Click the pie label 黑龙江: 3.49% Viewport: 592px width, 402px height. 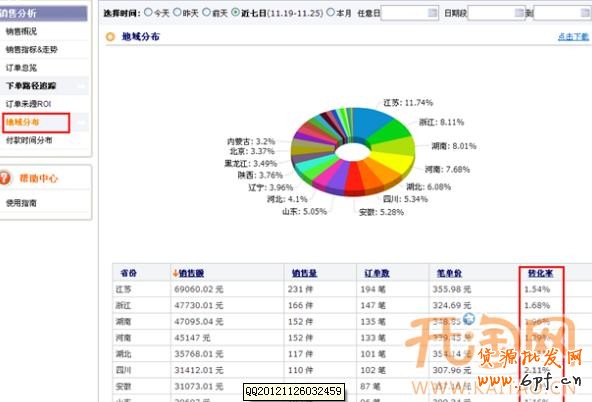251,163
